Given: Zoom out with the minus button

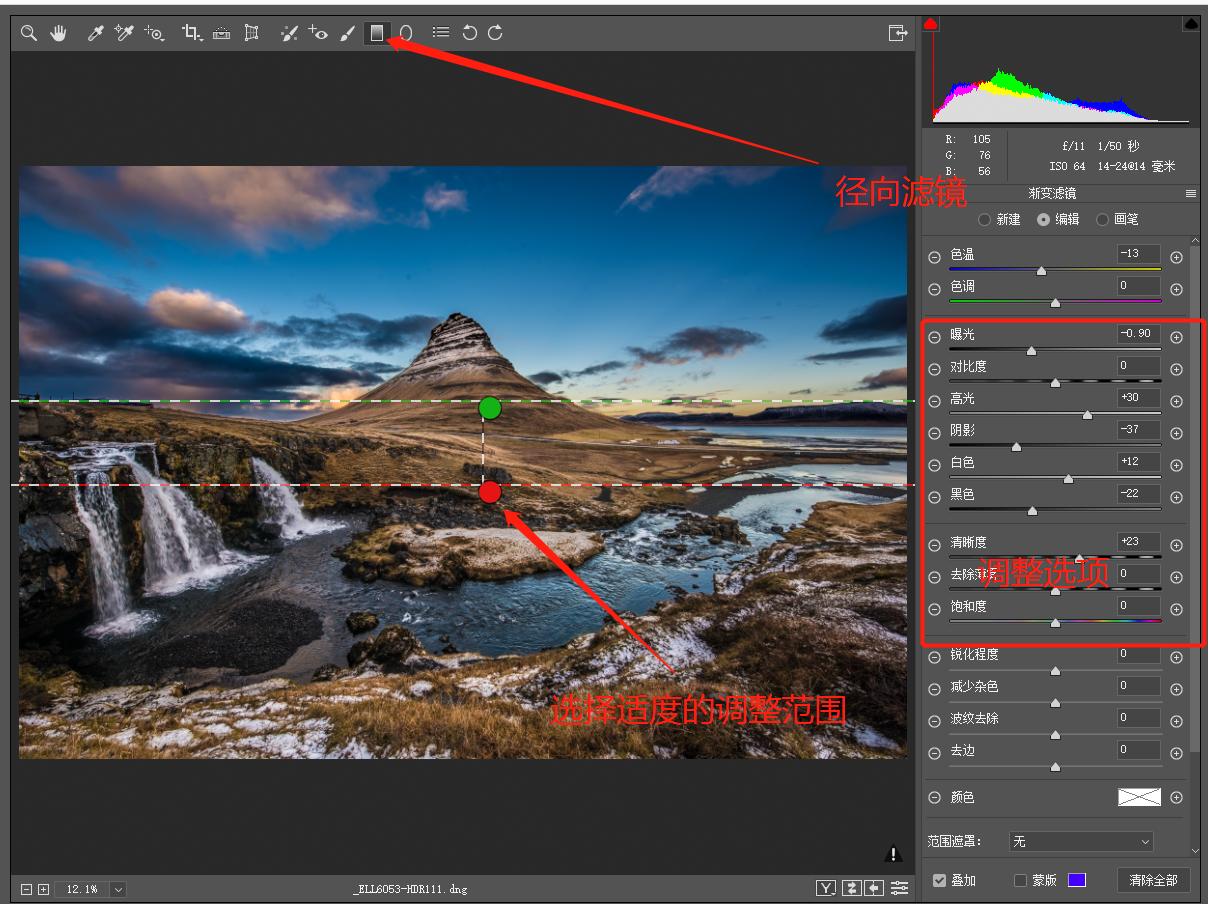Looking at the screenshot, I should click(27, 889).
